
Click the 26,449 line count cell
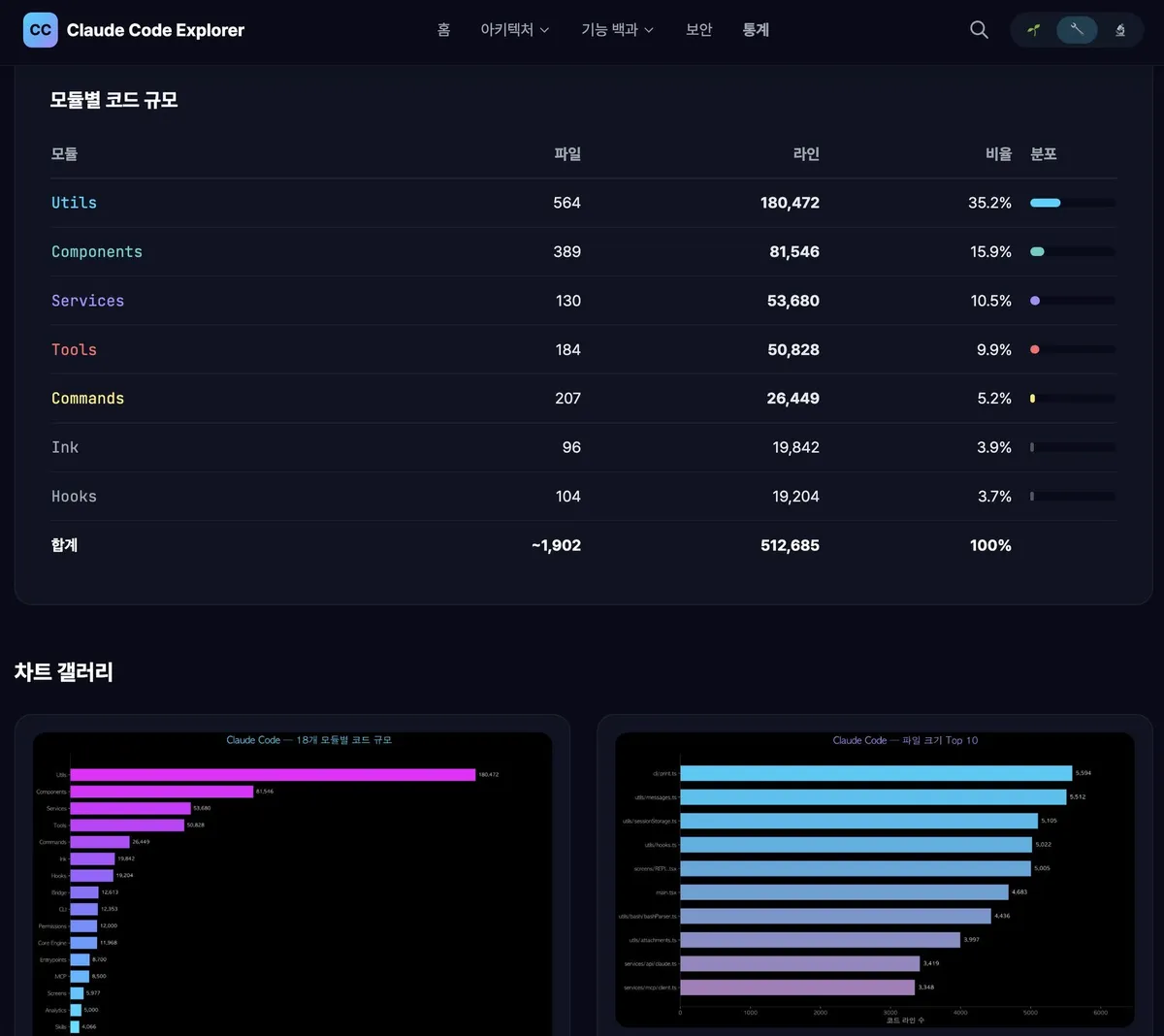pos(793,399)
